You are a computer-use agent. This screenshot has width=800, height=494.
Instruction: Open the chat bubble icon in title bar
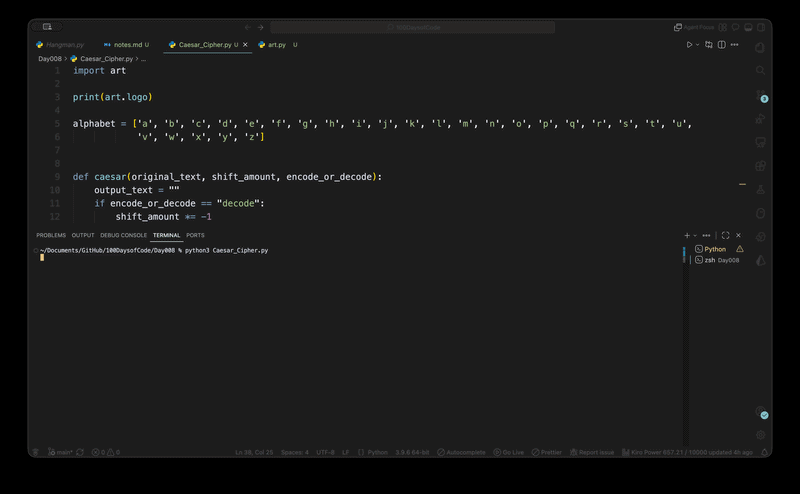tap(736, 28)
